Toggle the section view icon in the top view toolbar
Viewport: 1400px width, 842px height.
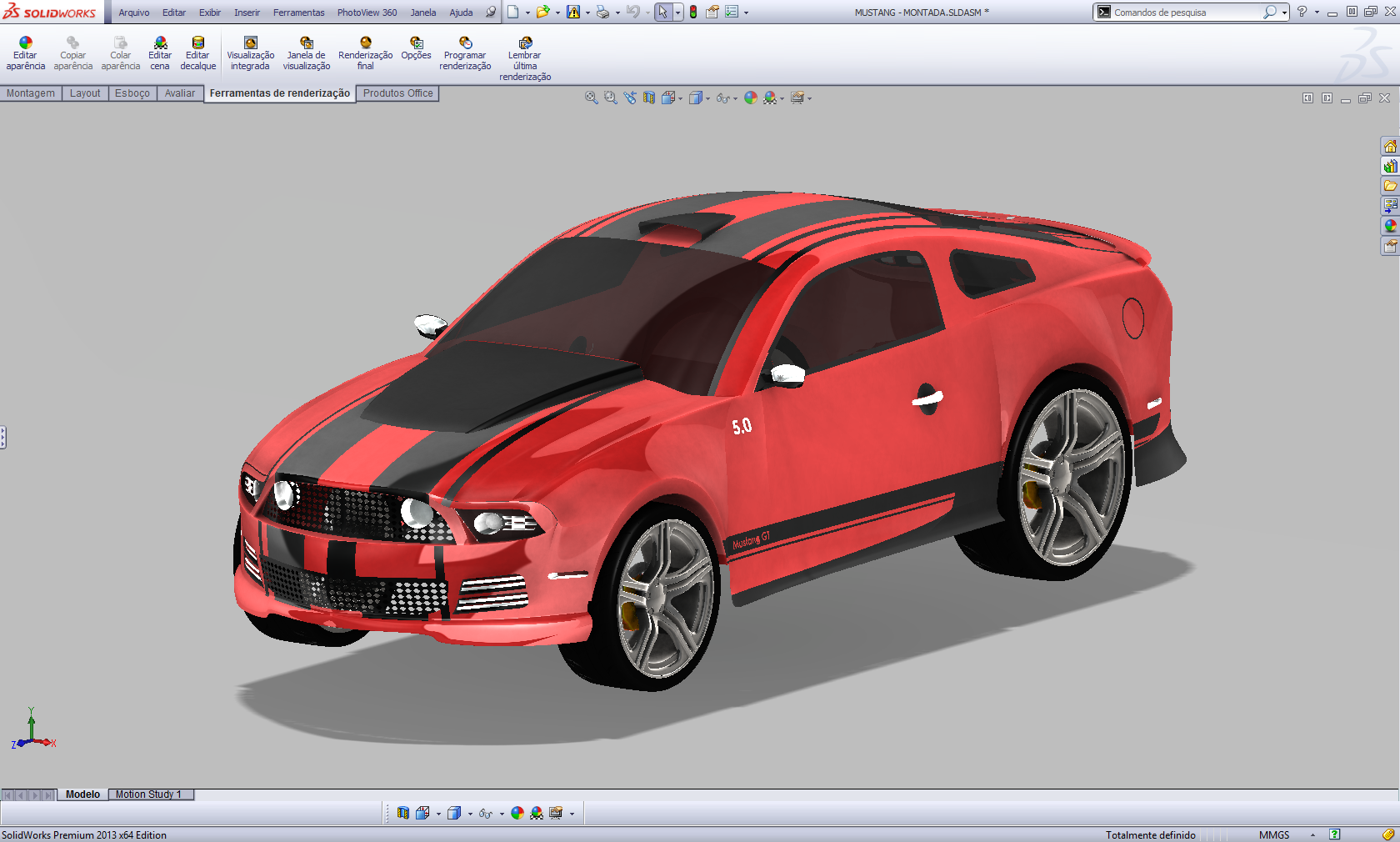[649, 98]
